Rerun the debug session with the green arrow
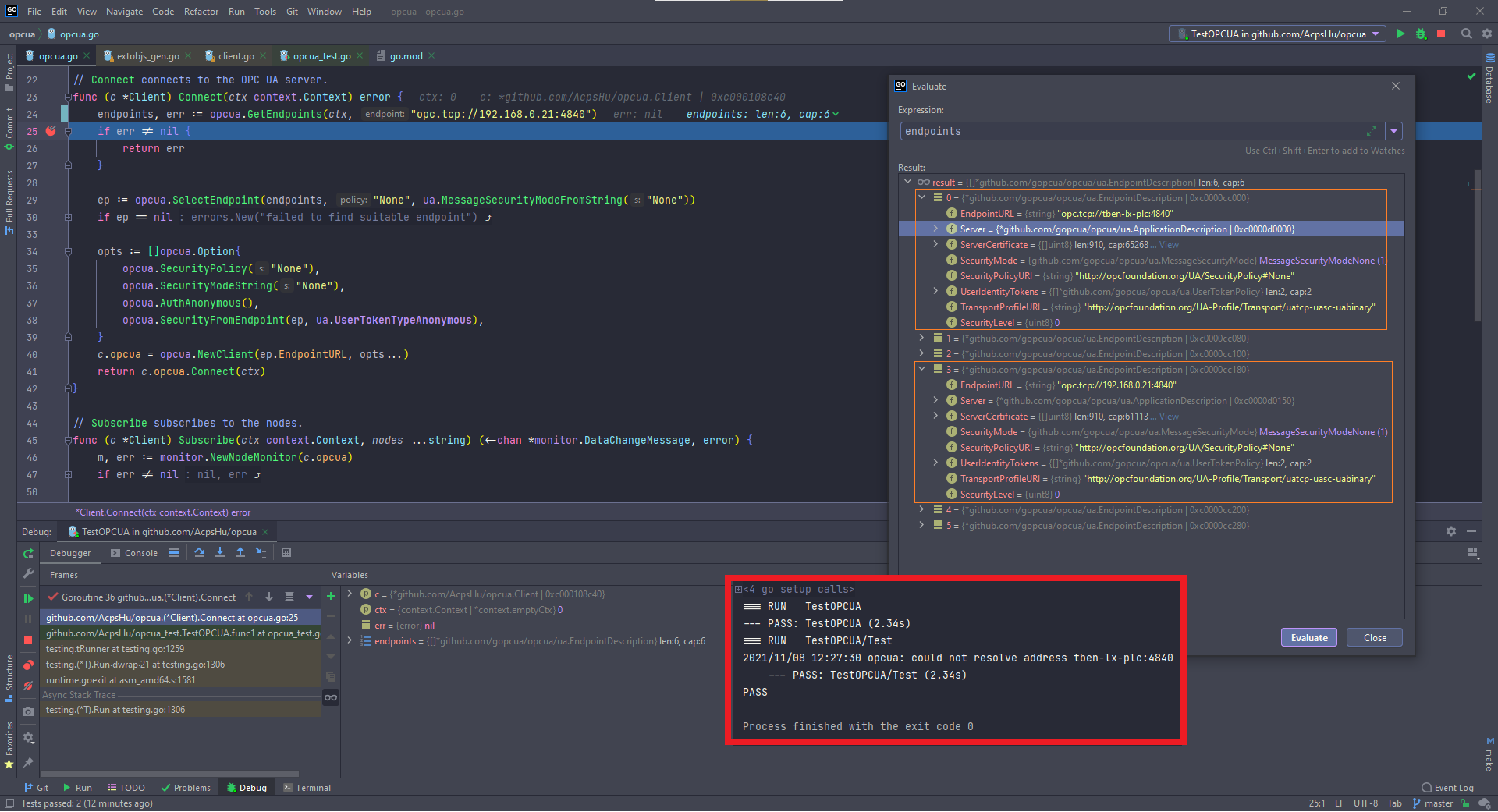The height and width of the screenshot is (812, 1498). [x=28, y=553]
